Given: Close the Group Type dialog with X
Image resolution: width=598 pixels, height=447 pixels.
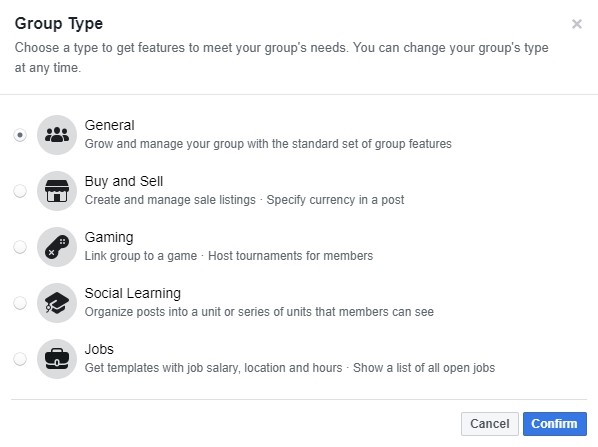Looking at the screenshot, I should pos(577,24).
